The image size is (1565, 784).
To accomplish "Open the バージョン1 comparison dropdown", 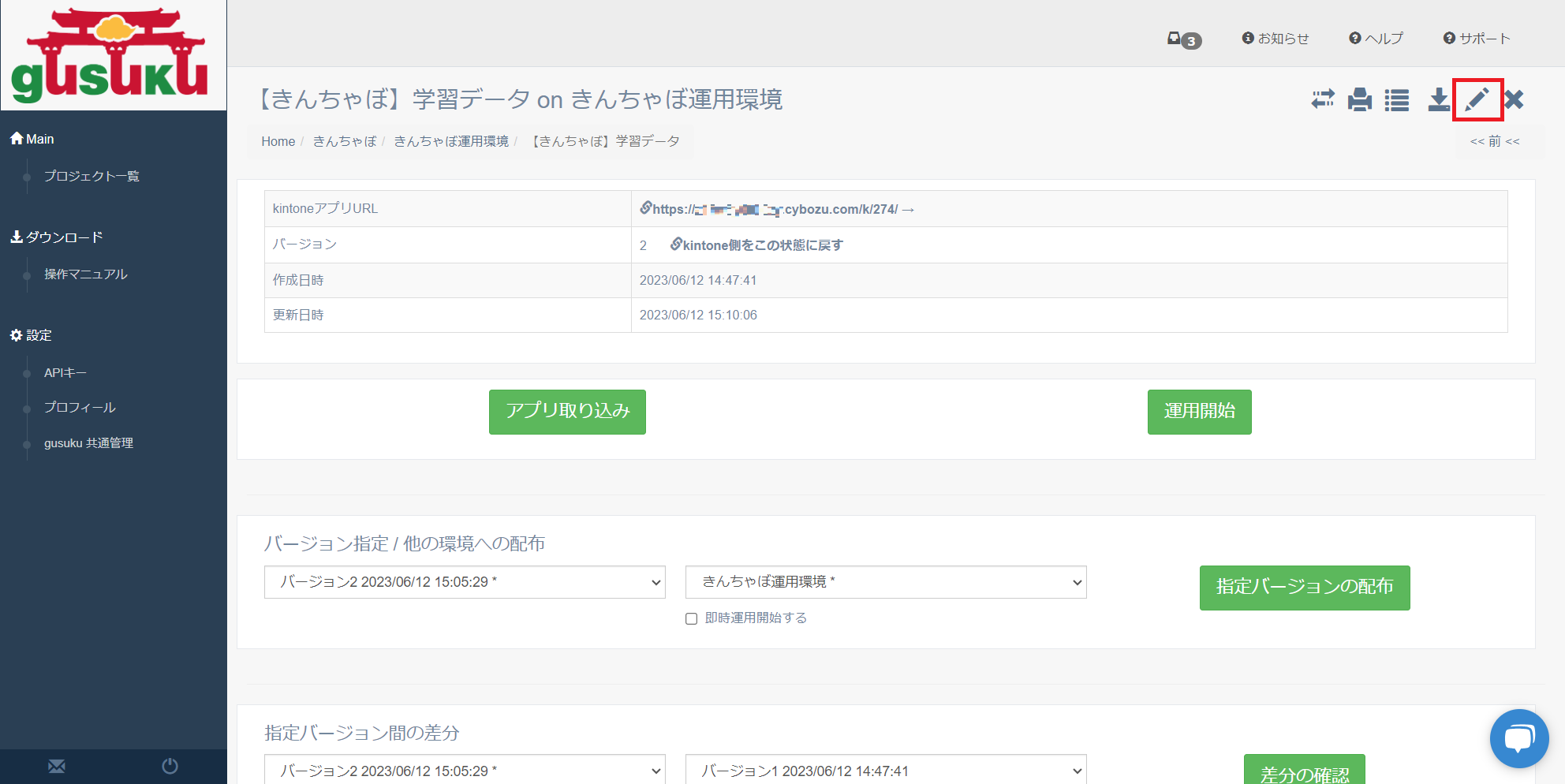I will coord(886,771).
